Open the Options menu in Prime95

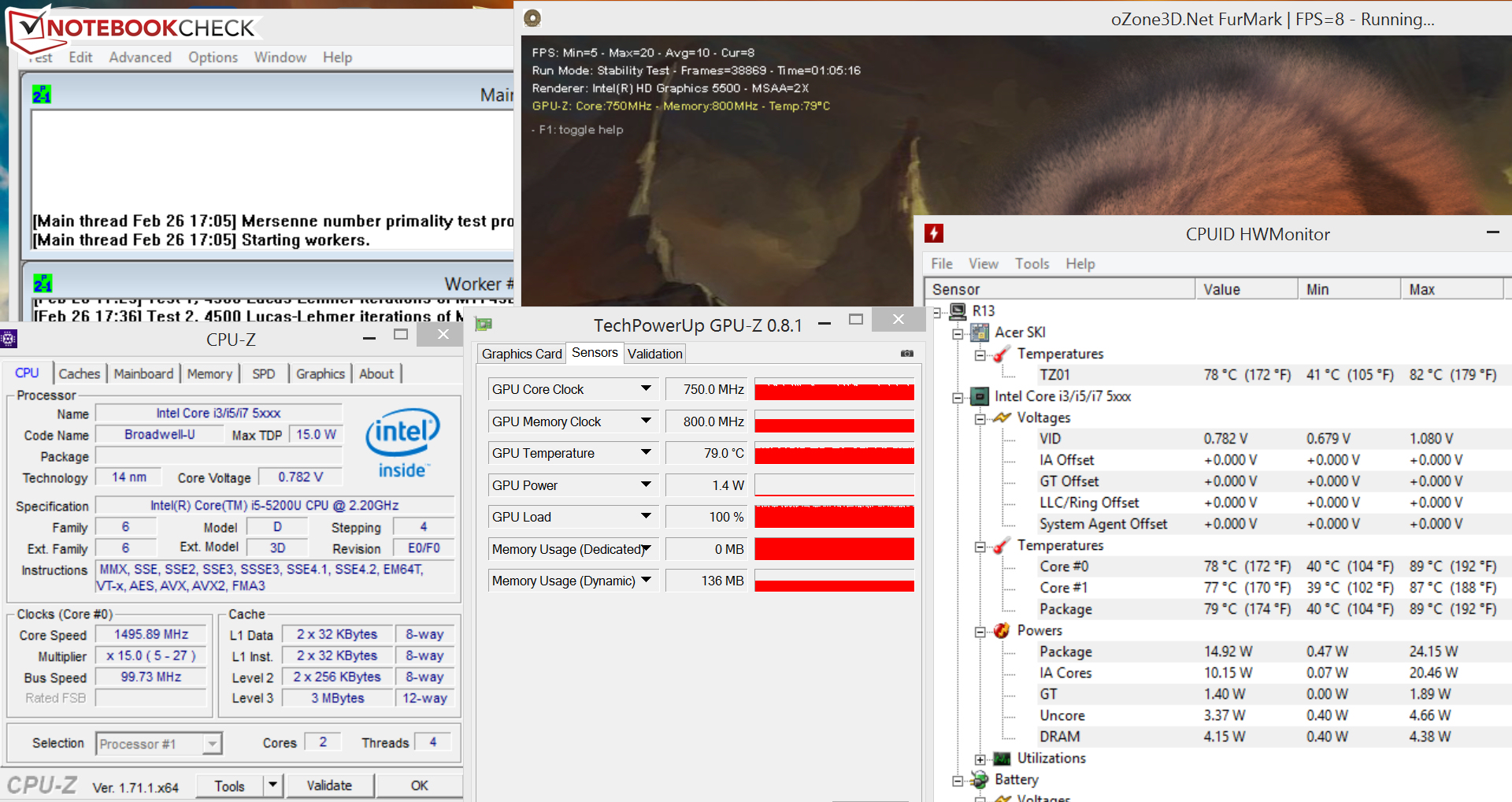tap(213, 58)
